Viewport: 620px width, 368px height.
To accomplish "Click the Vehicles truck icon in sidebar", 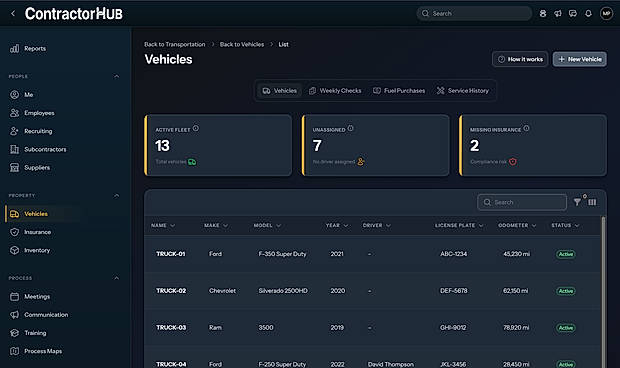I will pyautogui.click(x=15, y=214).
